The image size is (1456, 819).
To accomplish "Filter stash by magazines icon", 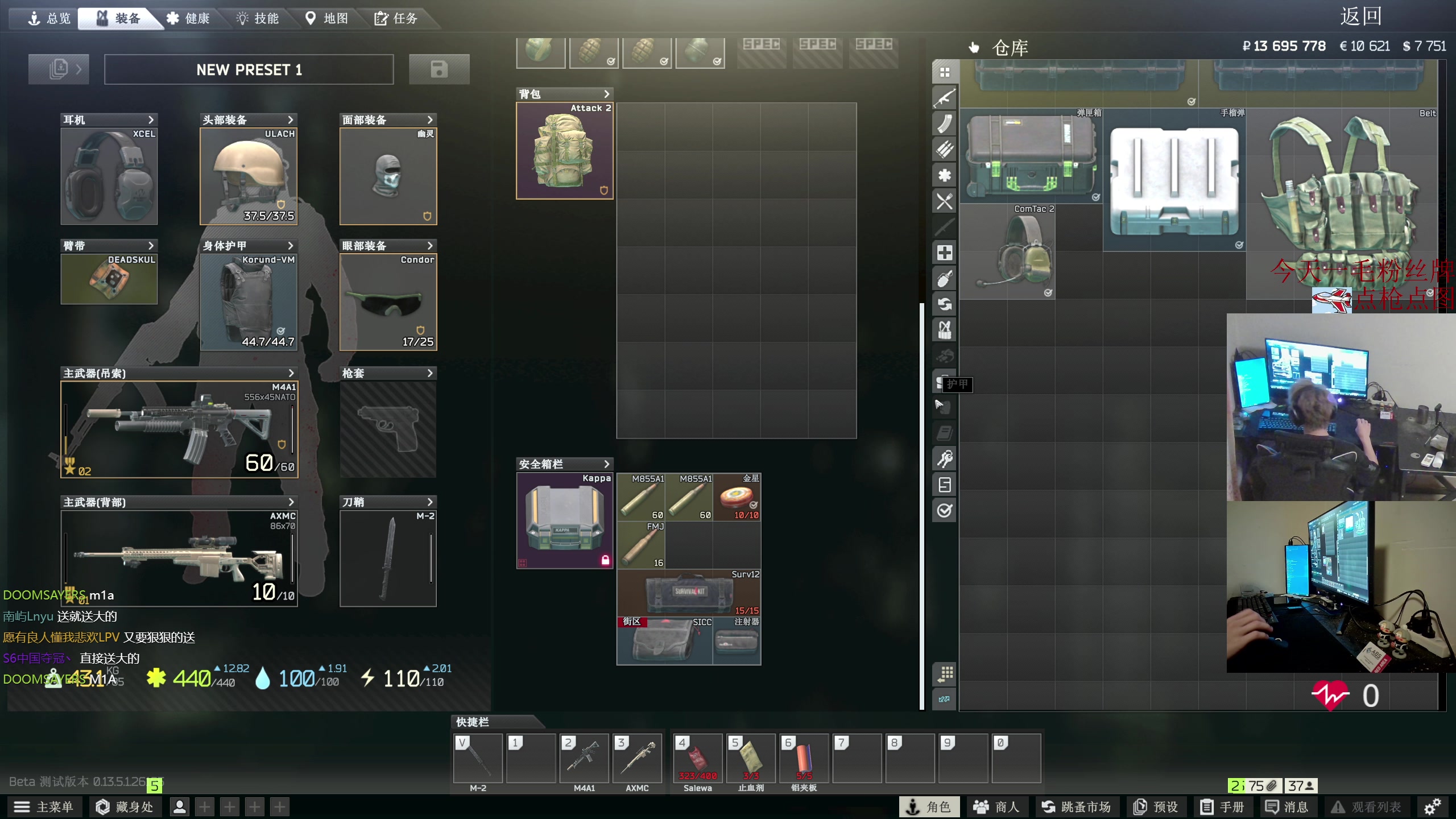I will 945,123.
